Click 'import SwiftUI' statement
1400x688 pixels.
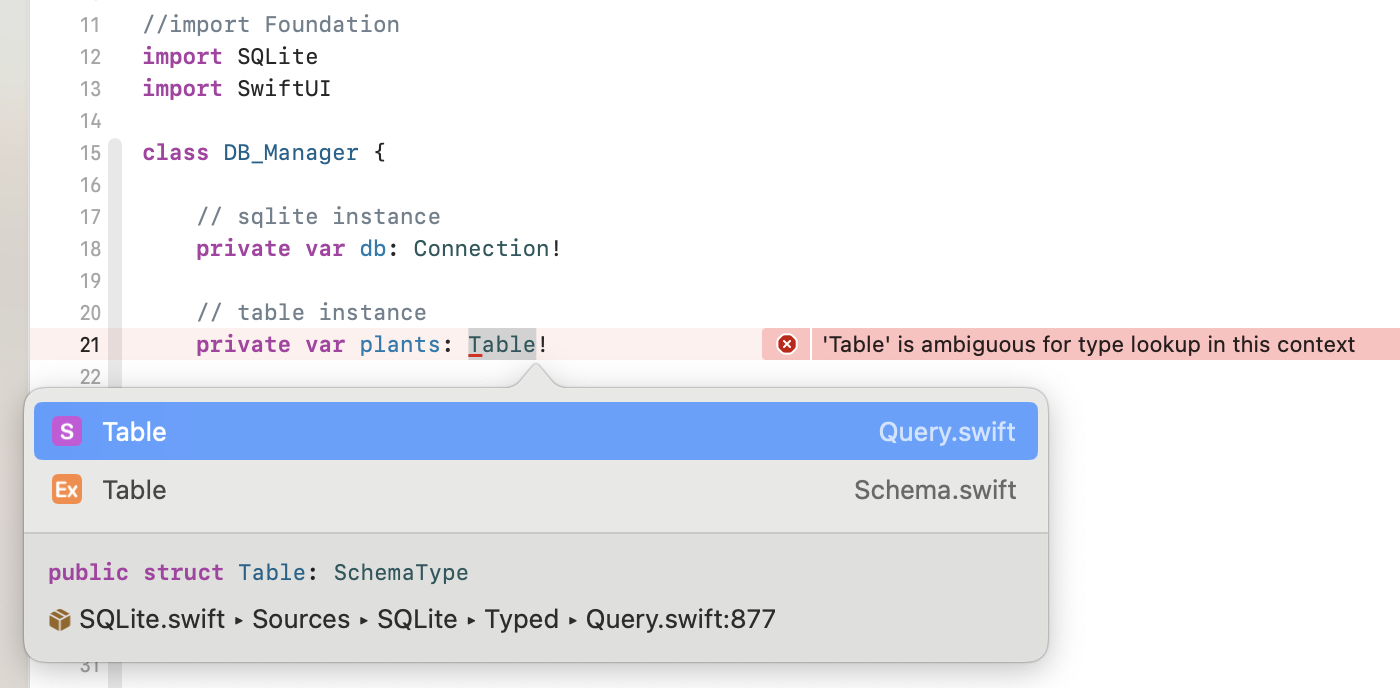[236, 88]
